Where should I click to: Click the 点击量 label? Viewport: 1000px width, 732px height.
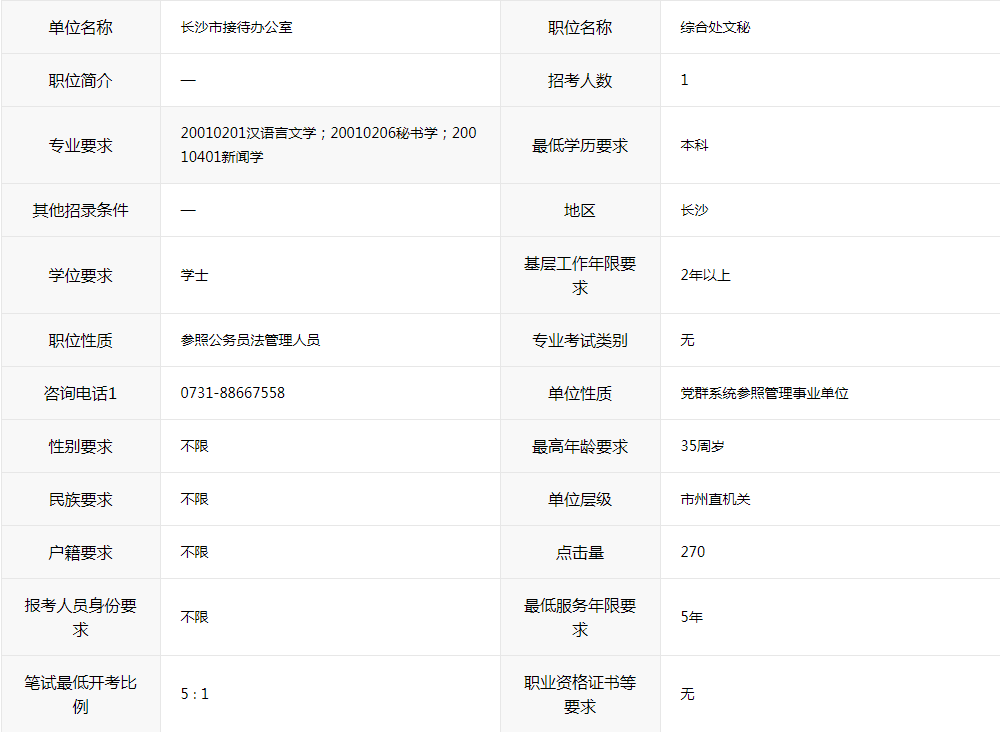tap(580, 552)
